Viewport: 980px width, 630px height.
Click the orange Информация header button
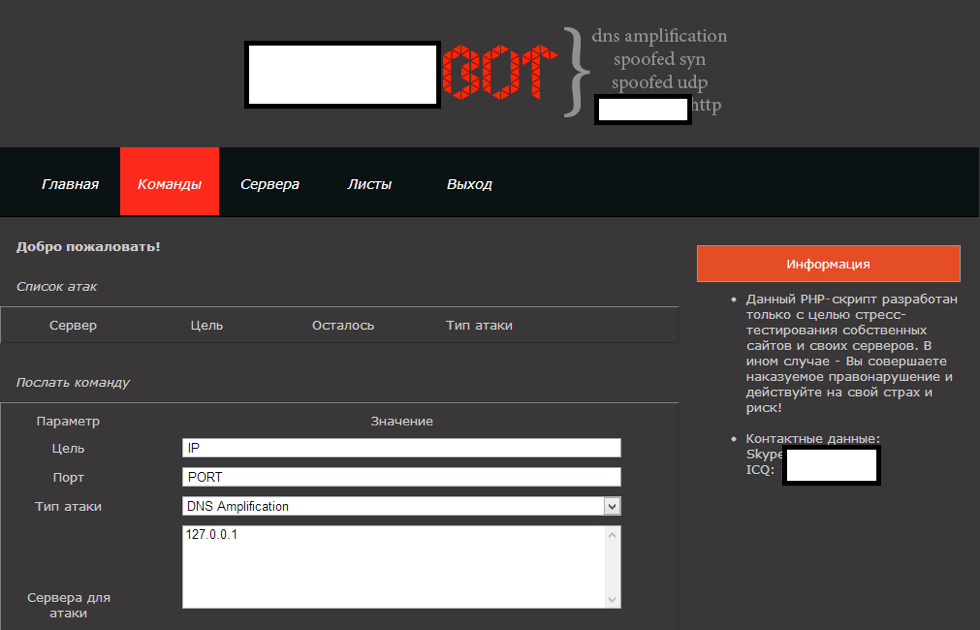(828, 264)
